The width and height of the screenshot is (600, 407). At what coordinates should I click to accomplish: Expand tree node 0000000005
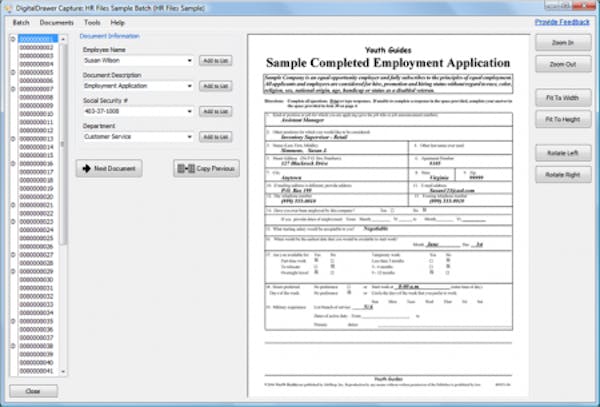click(13, 72)
